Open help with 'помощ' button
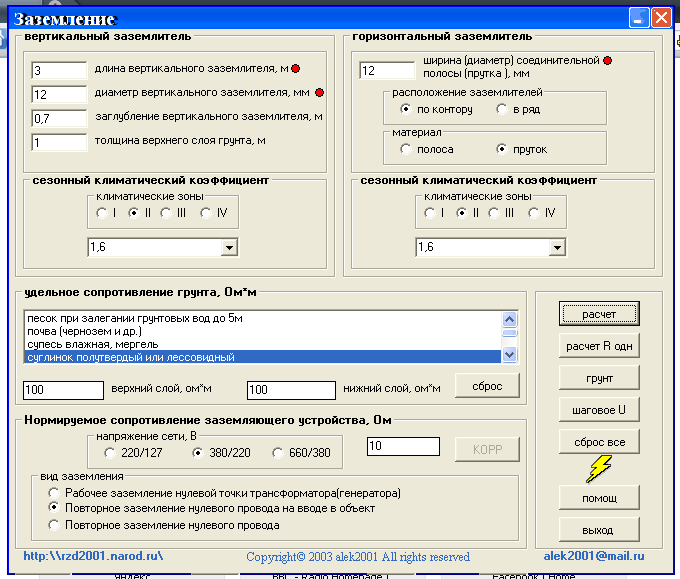The height and width of the screenshot is (579, 680). 599,498
